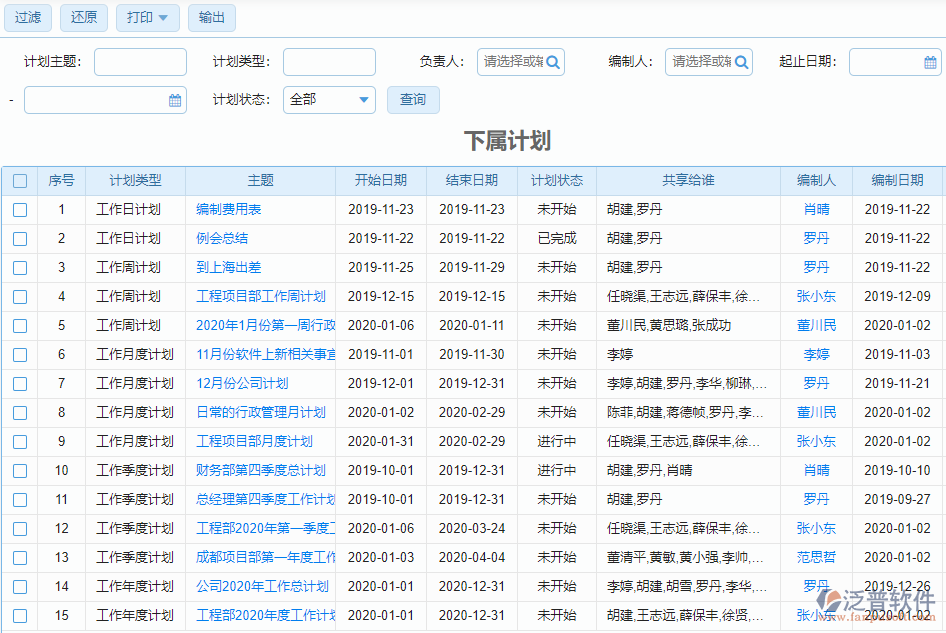Check the checkbox for 财务部第四季度总计划
Image resolution: width=946 pixels, height=633 pixels.
click(x=20, y=470)
